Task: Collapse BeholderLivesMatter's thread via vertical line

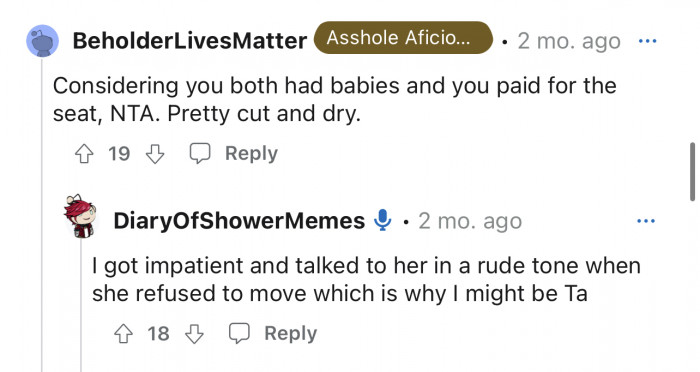Action: click(42, 214)
